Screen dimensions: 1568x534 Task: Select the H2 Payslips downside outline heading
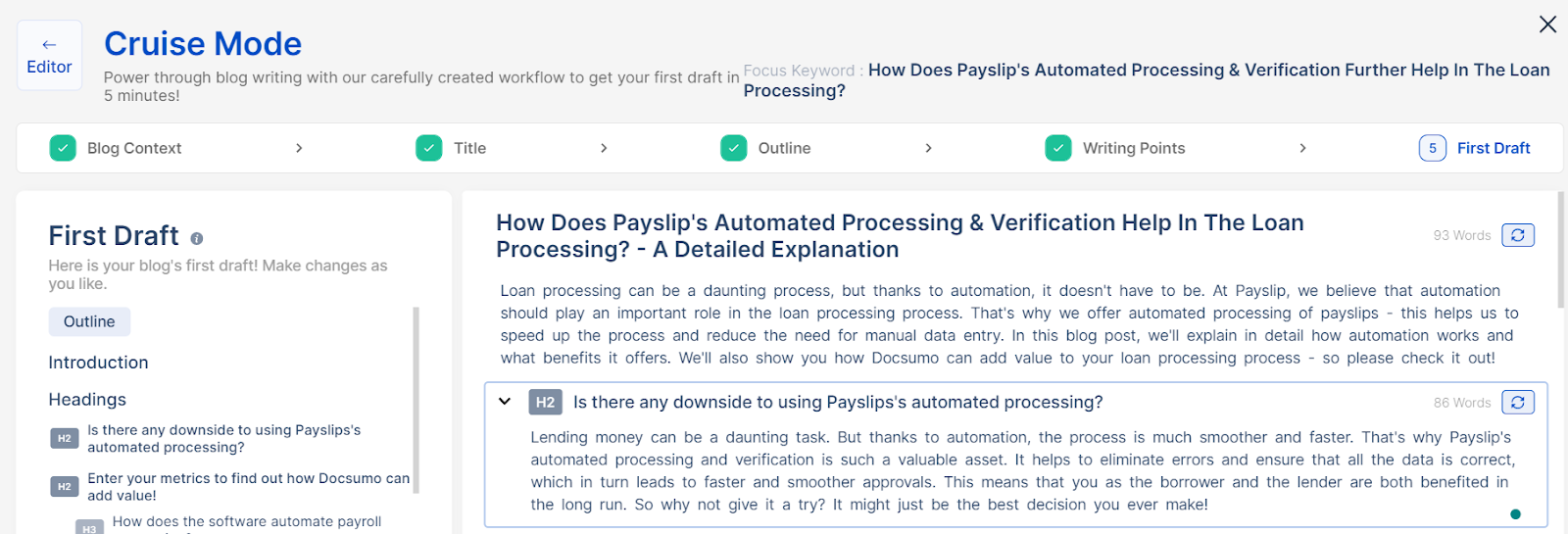coord(224,438)
